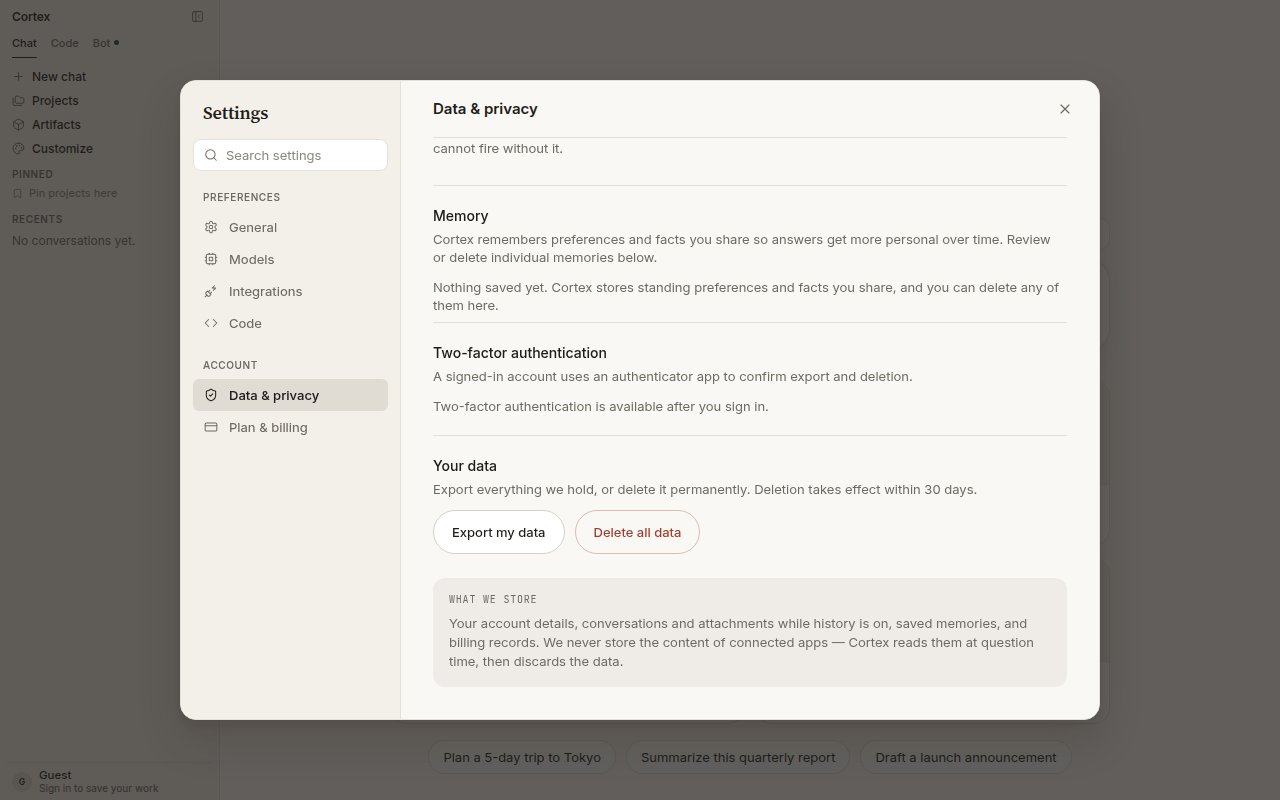Click the plus icon beside New chat

(x=18, y=76)
